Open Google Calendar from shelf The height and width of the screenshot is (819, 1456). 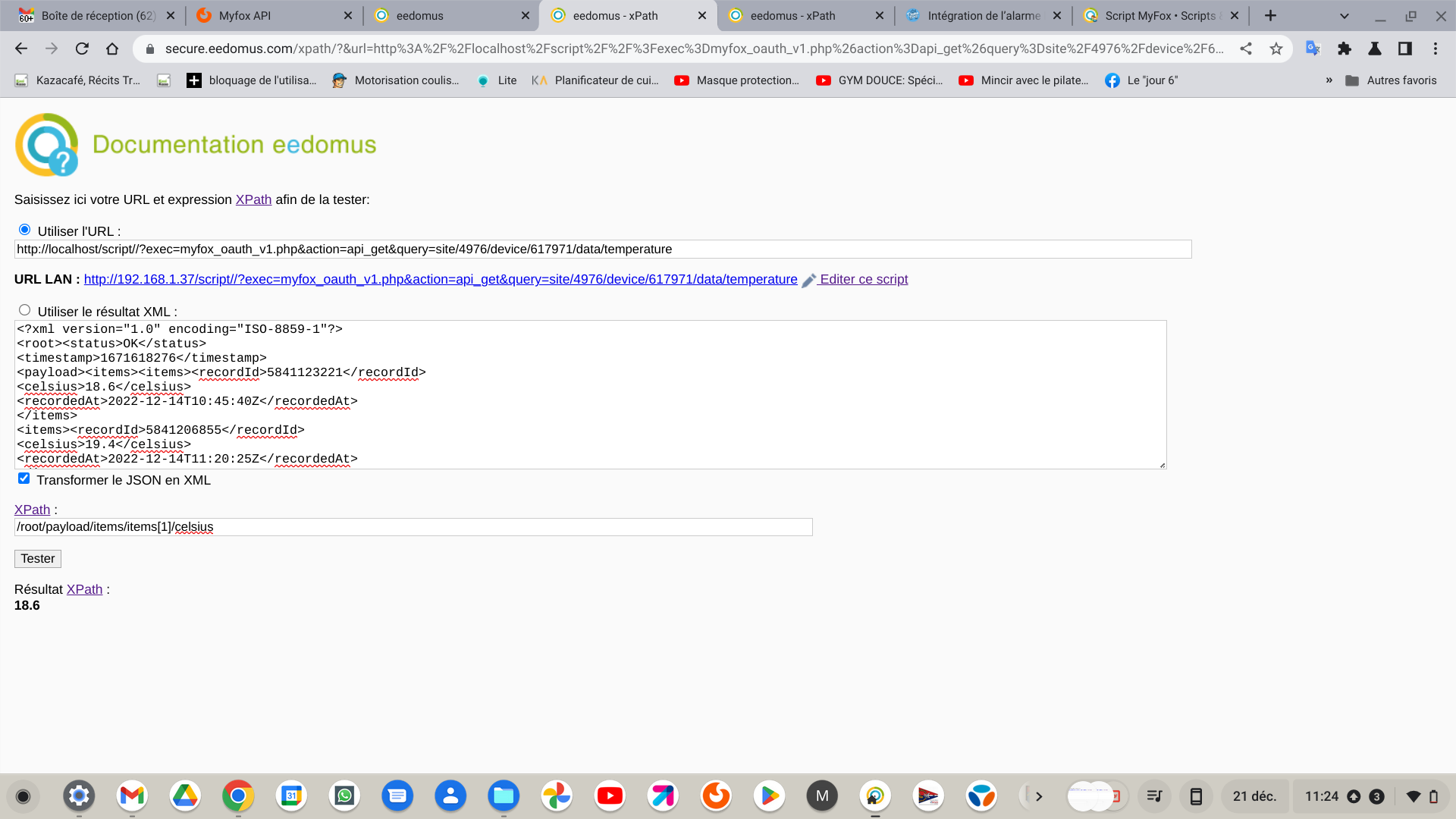click(291, 795)
